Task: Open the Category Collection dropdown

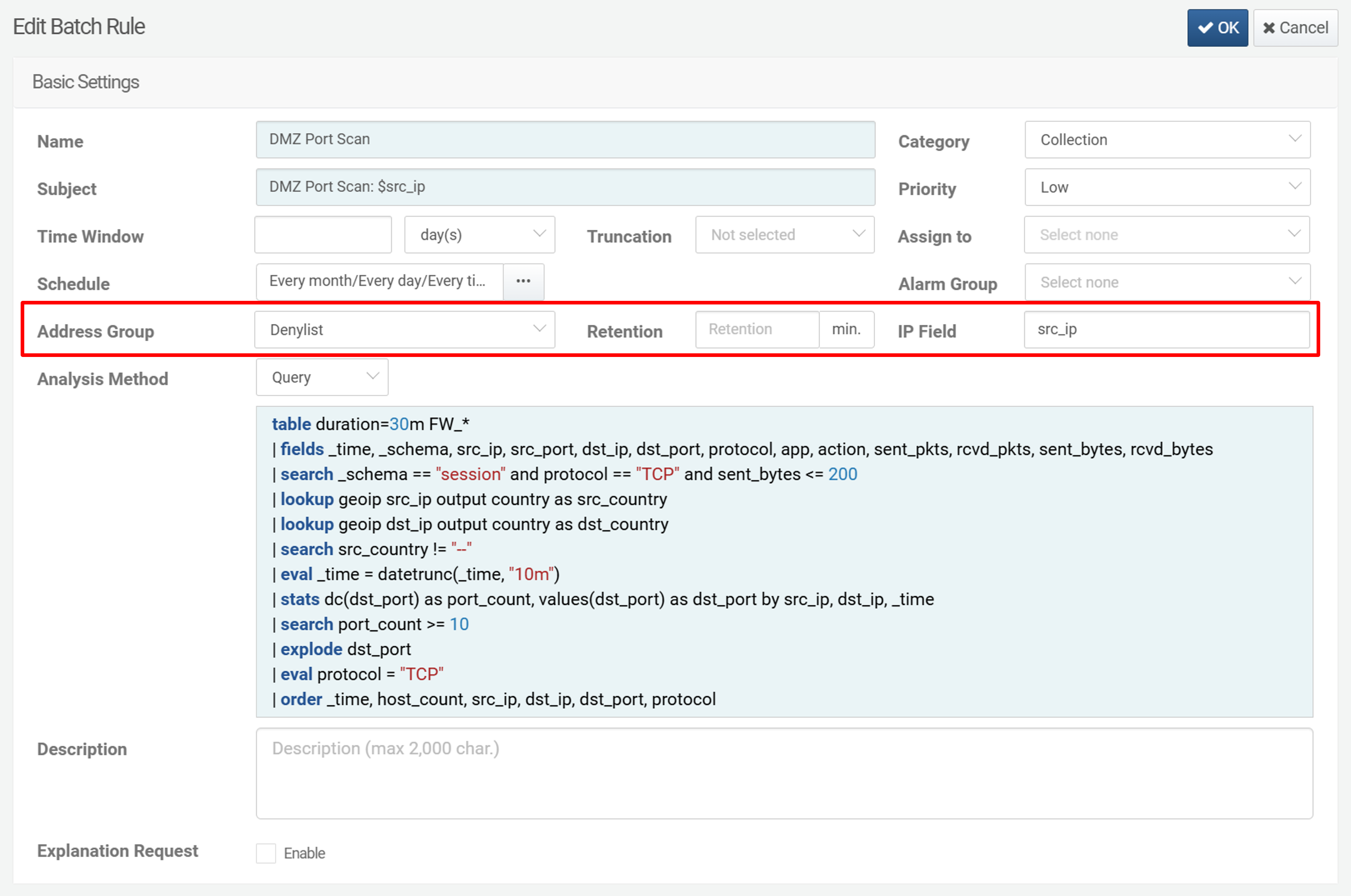Action: (x=1167, y=139)
